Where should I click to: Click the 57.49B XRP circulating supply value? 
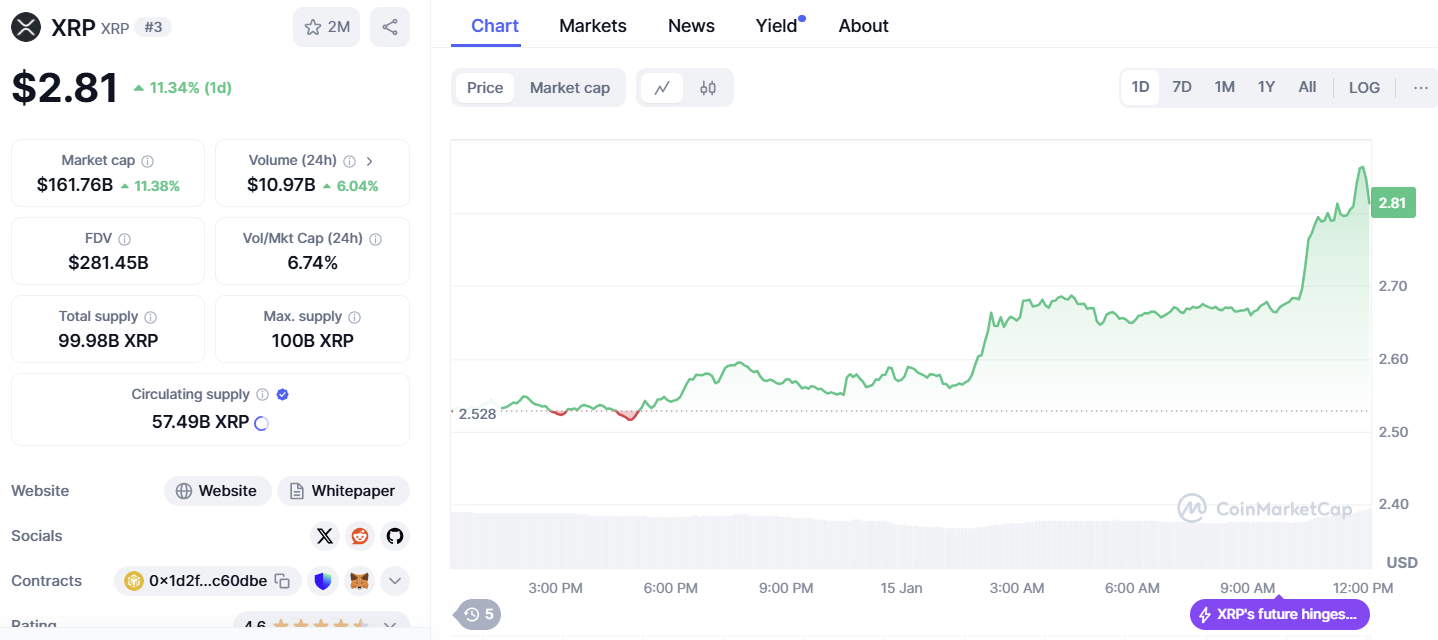(200, 422)
